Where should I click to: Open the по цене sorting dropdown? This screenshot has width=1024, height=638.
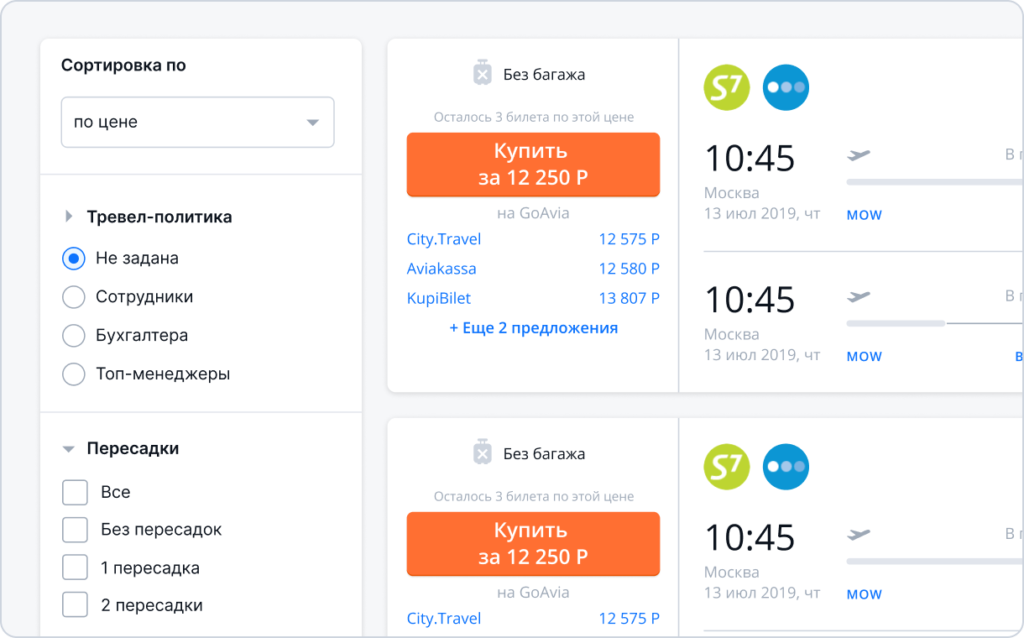tap(198, 122)
